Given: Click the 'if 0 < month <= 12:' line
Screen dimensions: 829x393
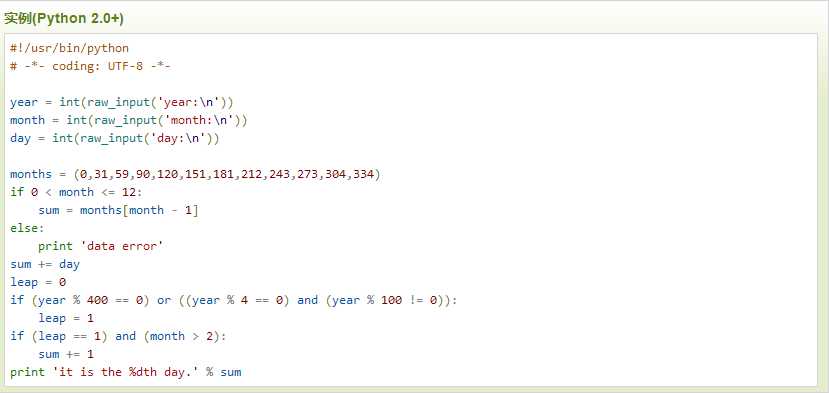Looking at the screenshot, I should pos(76,192).
